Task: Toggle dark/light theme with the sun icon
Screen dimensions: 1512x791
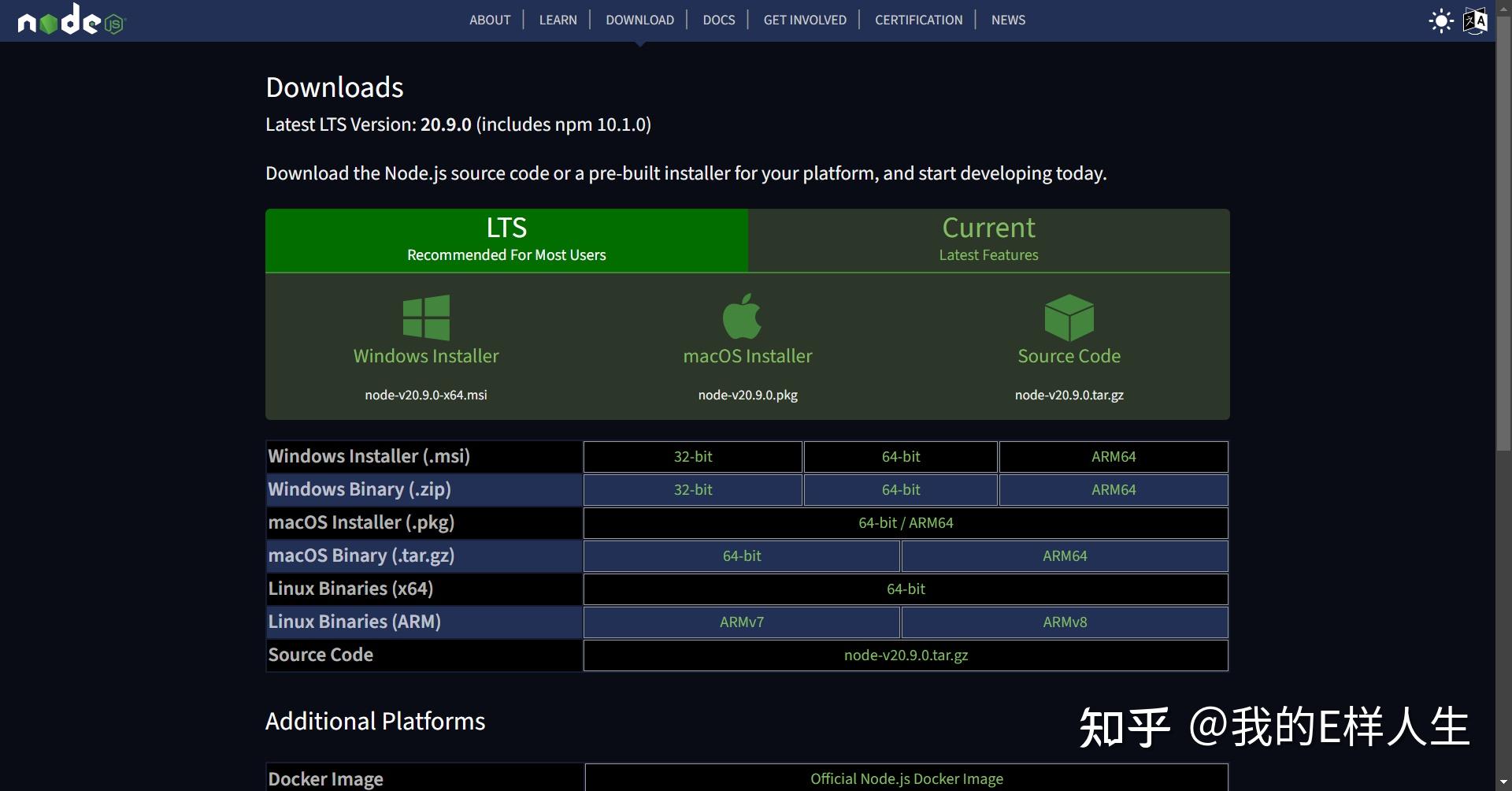Action: coord(1440,20)
